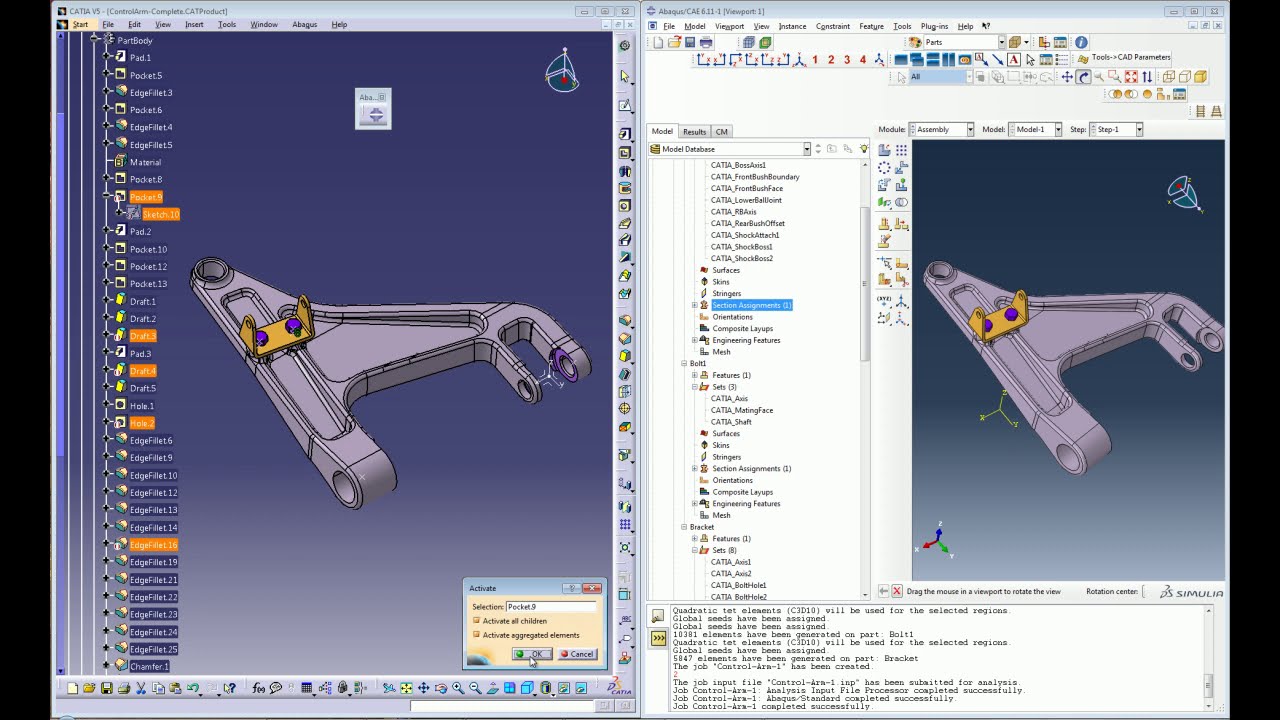Open the Abaqus Plug-ins menu
1280x720 pixels.
[x=934, y=26]
